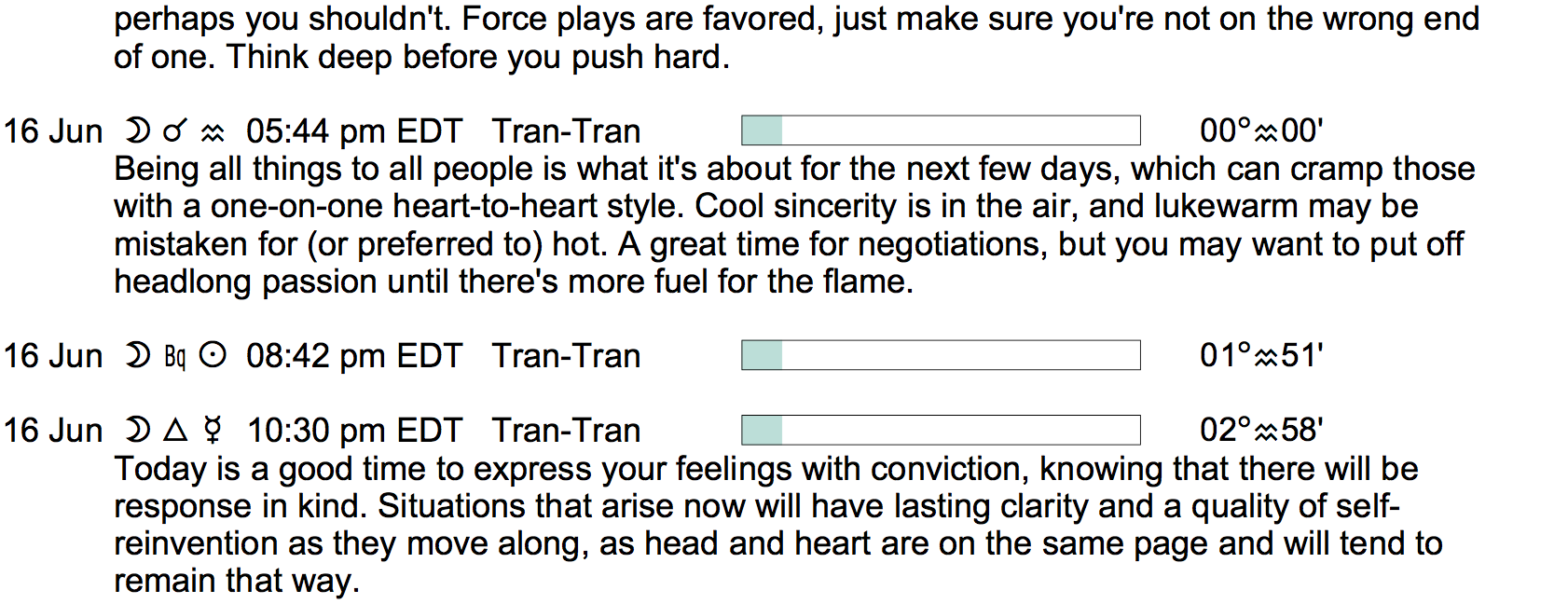Viewport: 1568px width, 604px height.
Task: Click the Sun glyph in the 08:42 pm row
Action: click(213, 356)
